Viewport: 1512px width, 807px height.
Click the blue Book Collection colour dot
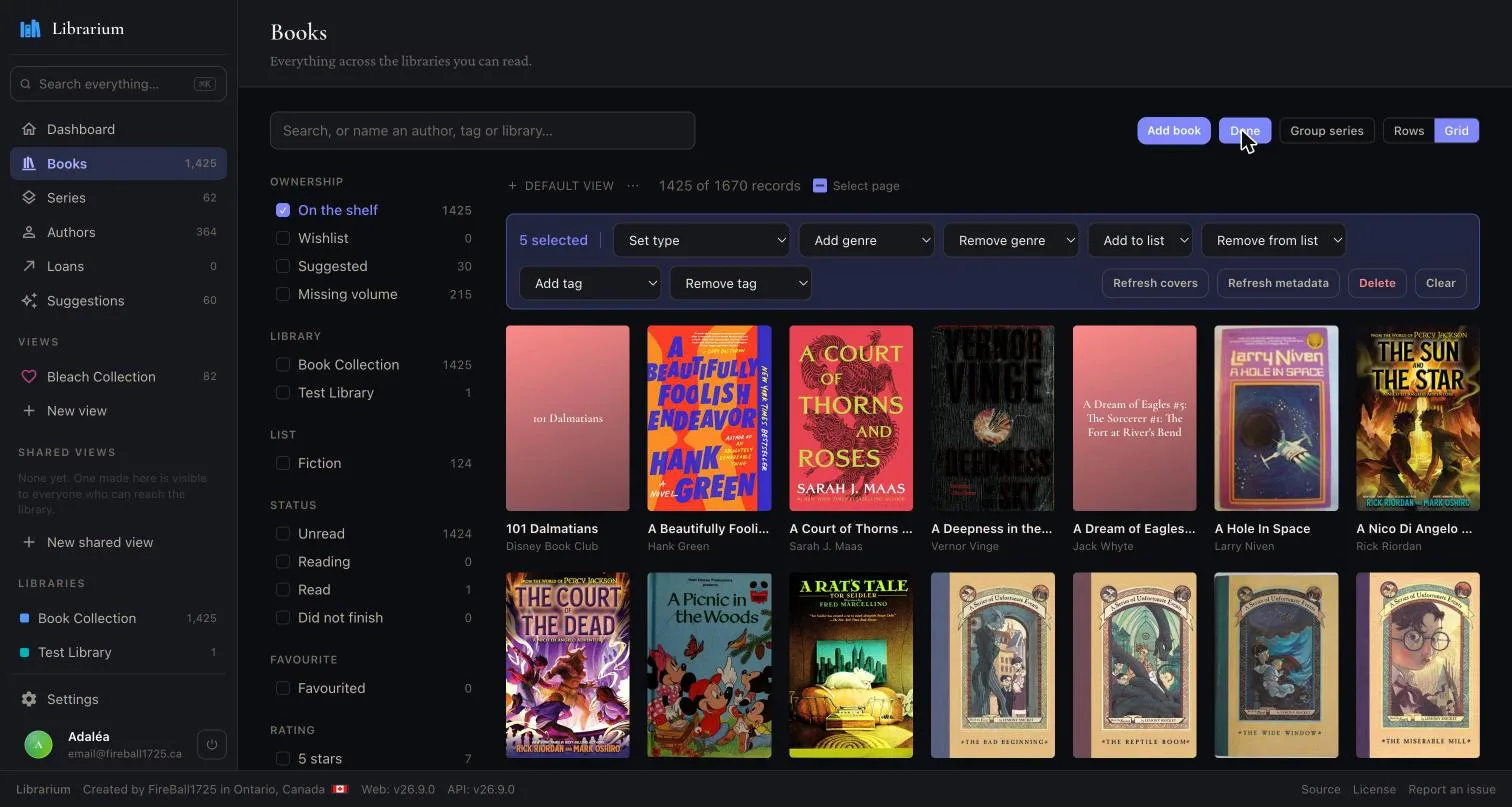tap(25, 618)
